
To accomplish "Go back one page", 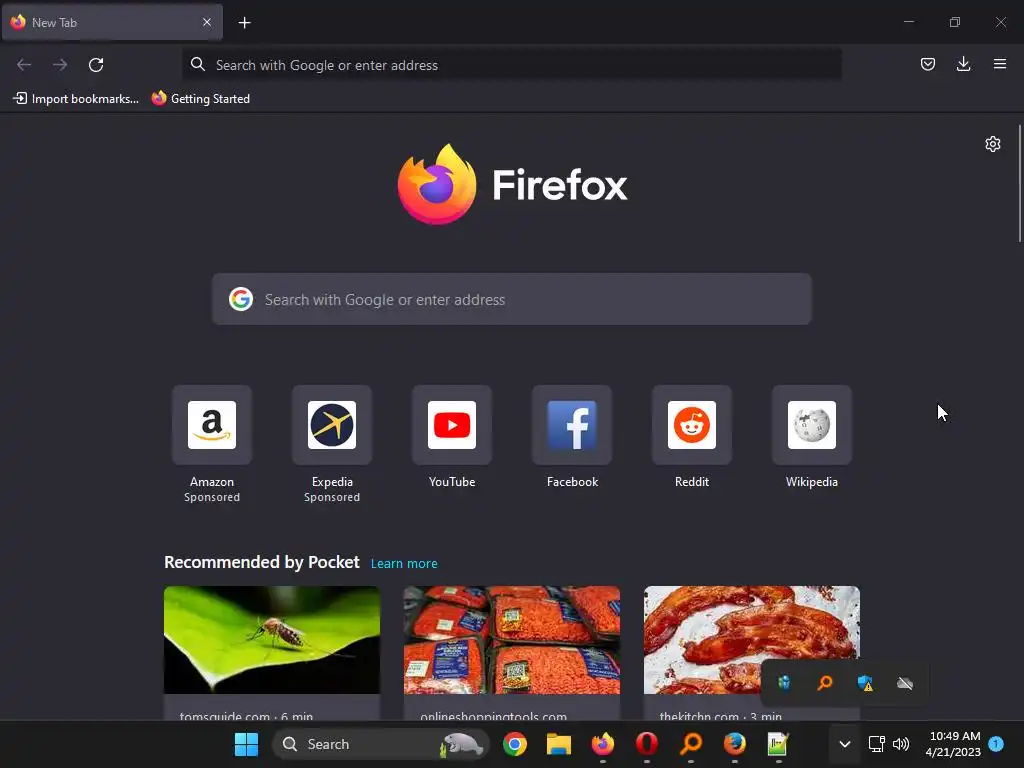I will point(24,65).
